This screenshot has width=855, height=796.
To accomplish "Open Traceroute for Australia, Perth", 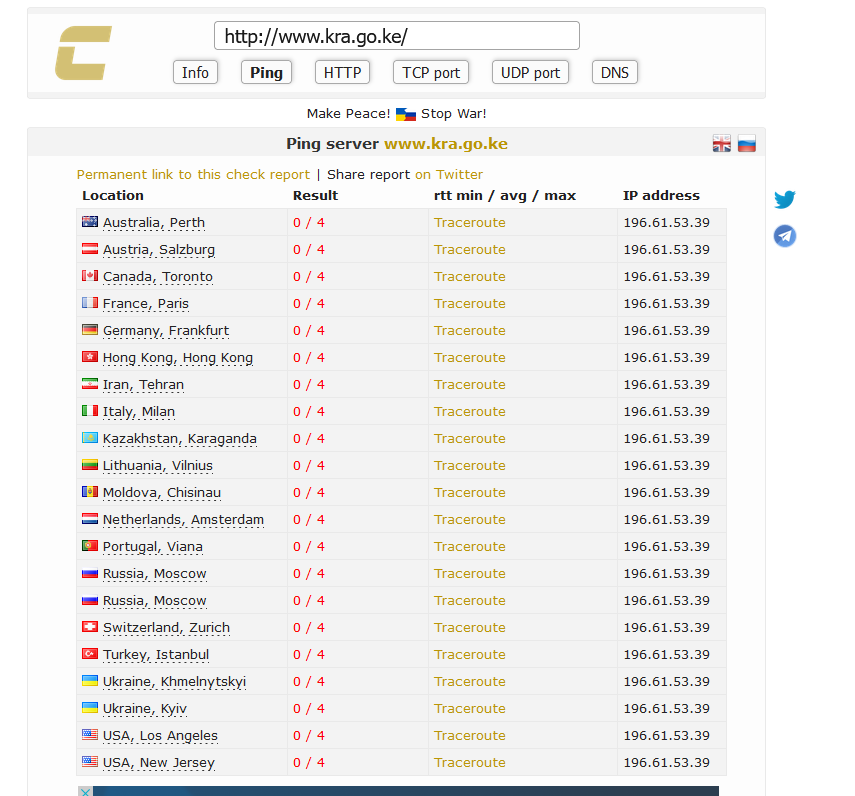I will click(469, 222).
